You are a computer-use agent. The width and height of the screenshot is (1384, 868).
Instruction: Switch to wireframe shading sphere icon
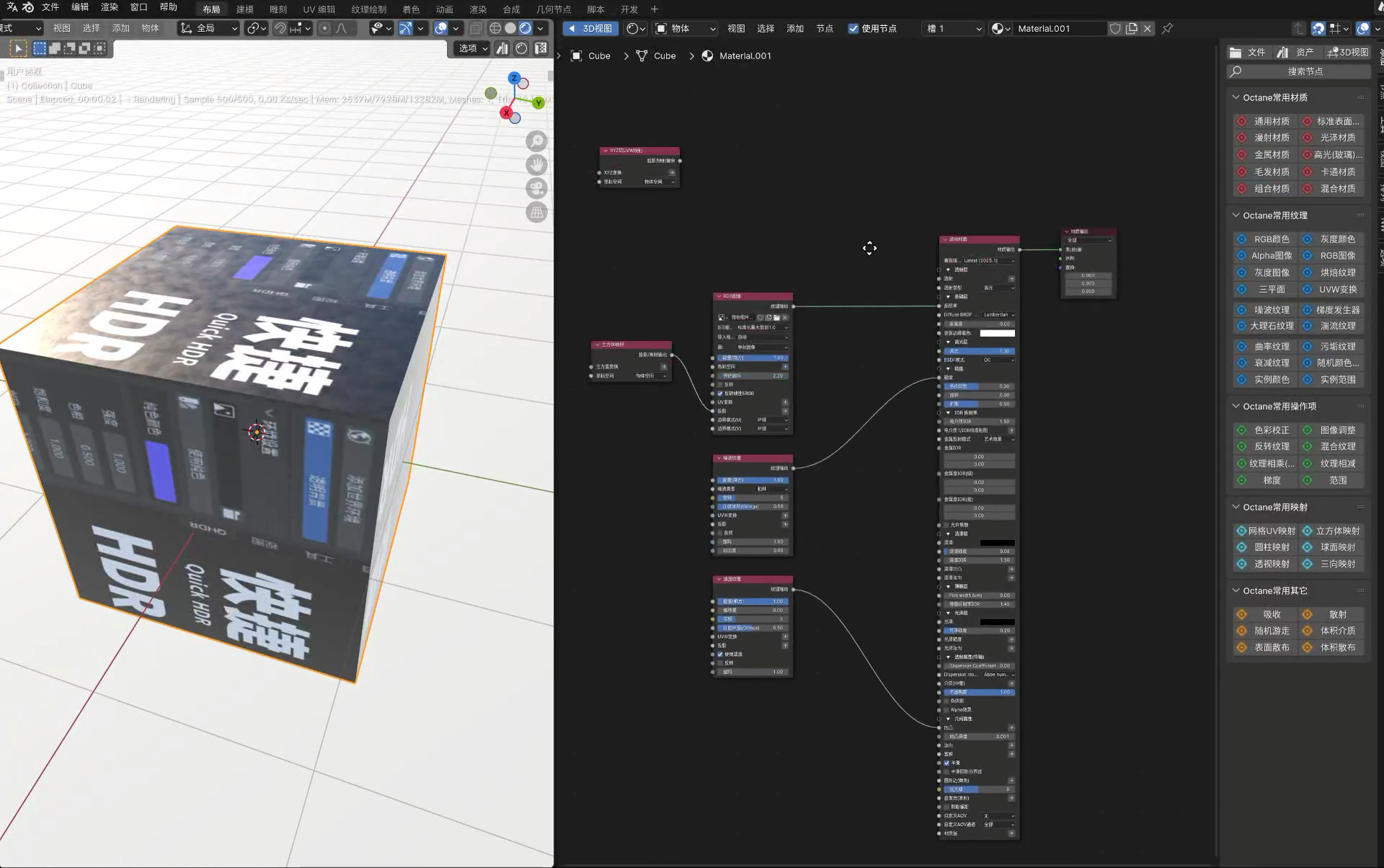[495, 28]
